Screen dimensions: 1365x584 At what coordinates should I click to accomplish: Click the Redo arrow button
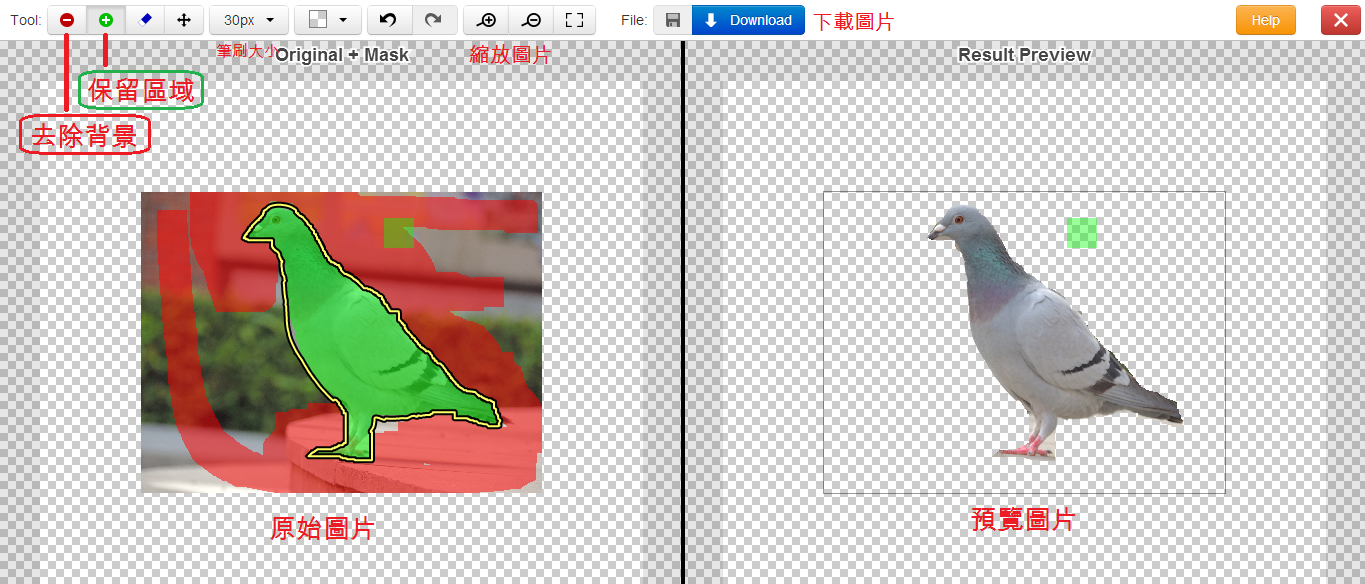coord(434,20)
